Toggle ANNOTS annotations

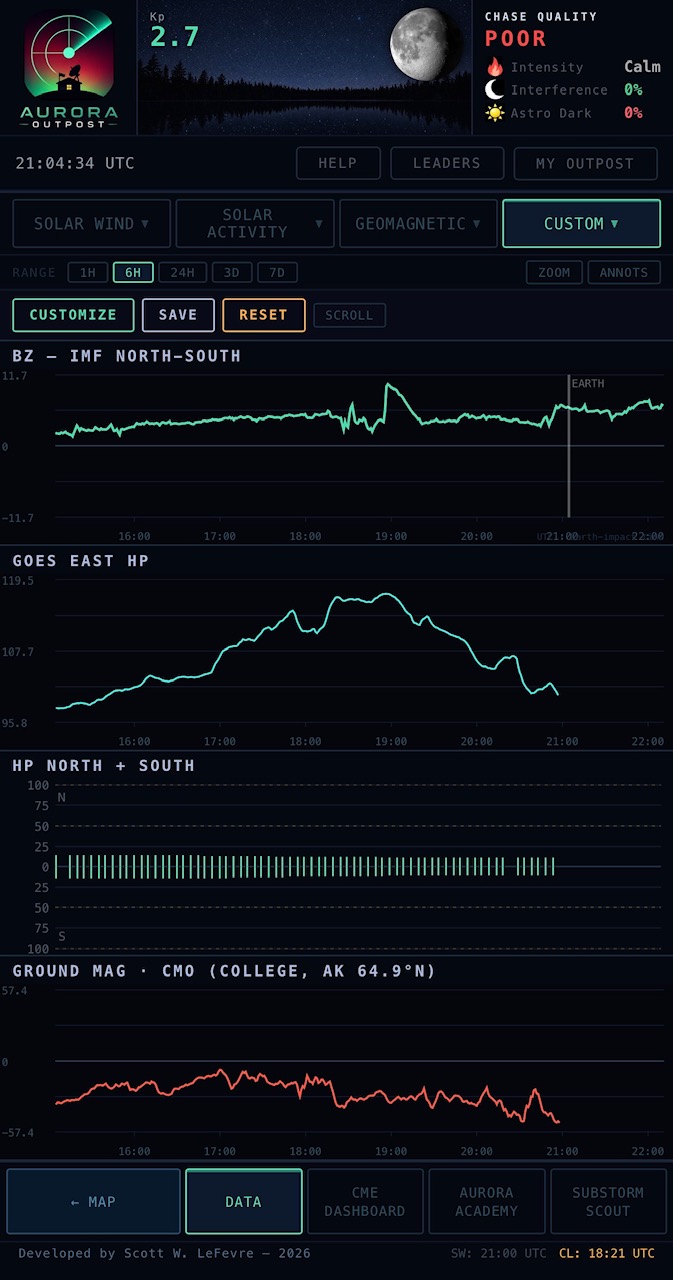pyautogui.click(x=624, y=272)
